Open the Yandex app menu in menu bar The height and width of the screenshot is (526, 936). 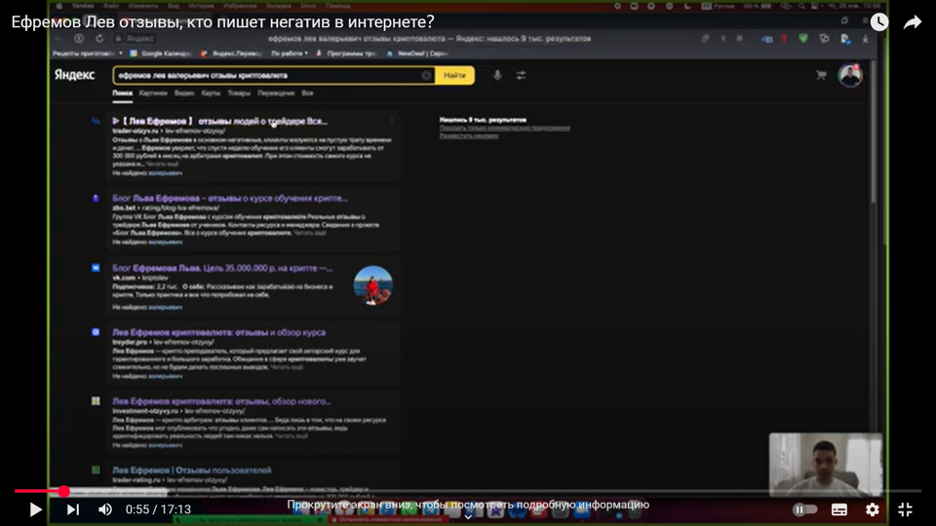coord(82,6)
